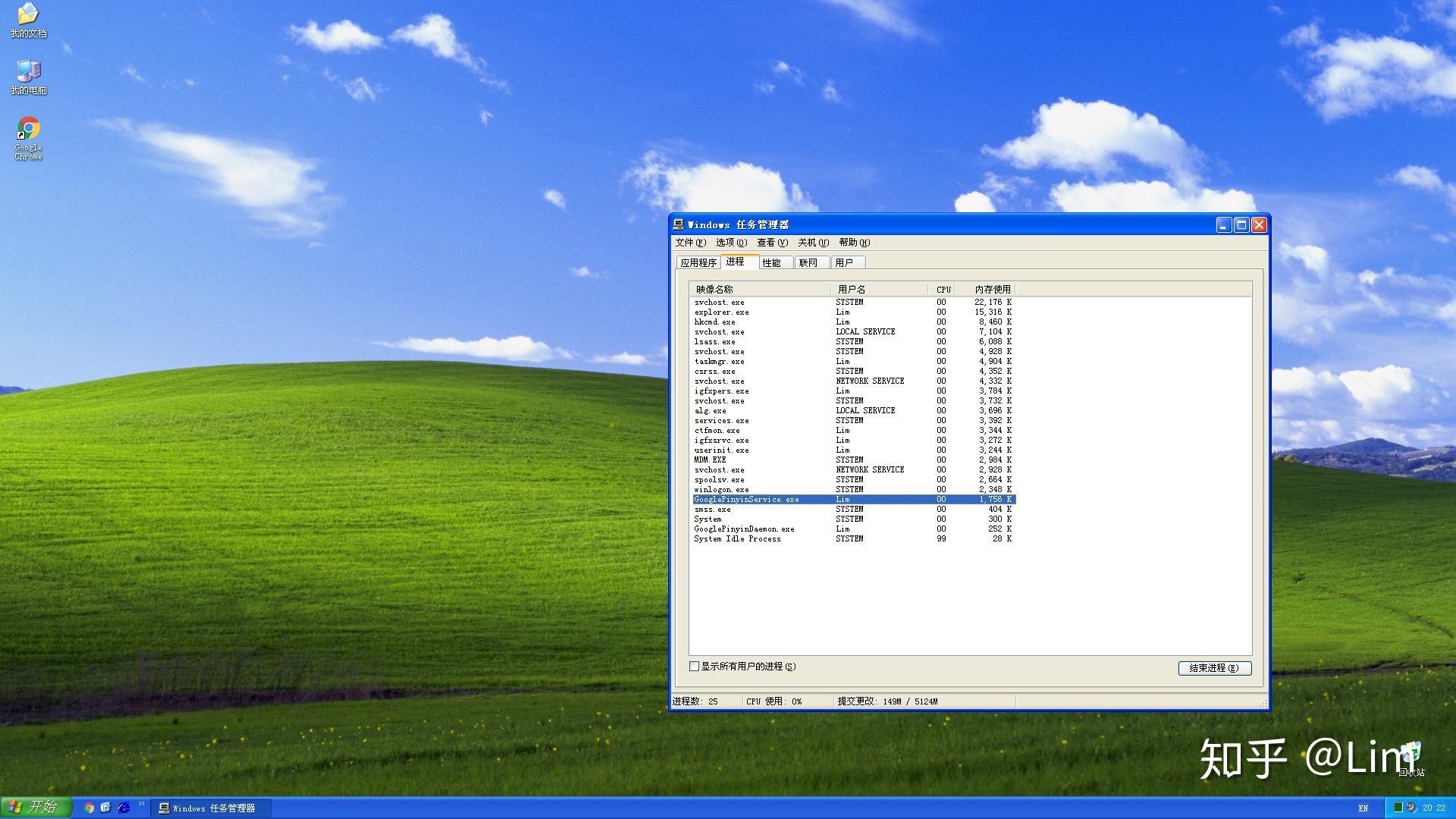Viewport: 1456px width, 819px height.
Task: Launch Internet Explorer from Quick Launch
Action: pos(124,808)
